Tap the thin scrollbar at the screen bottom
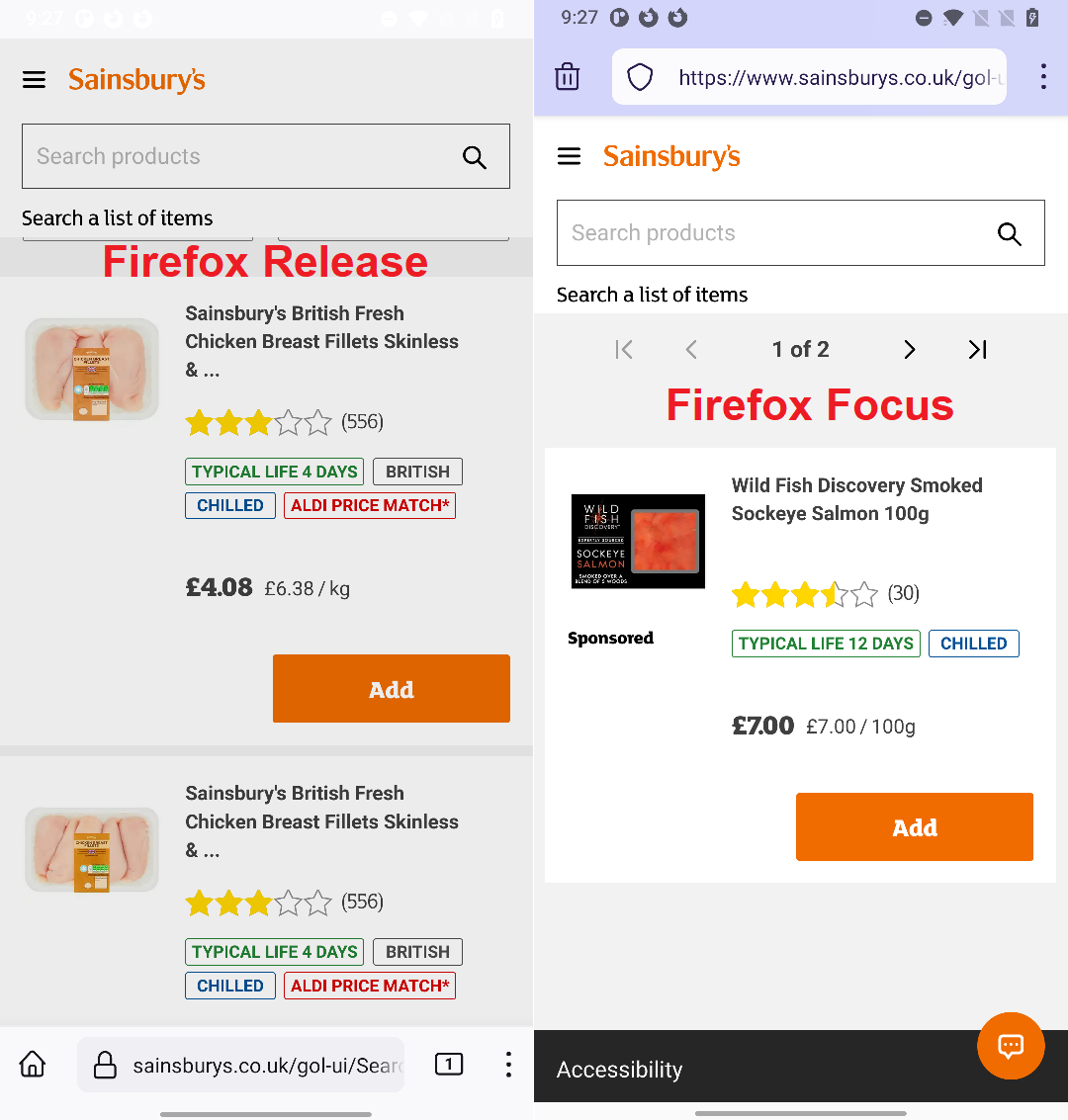This screenshot has width=1068, height=1120. point(265,1114)
